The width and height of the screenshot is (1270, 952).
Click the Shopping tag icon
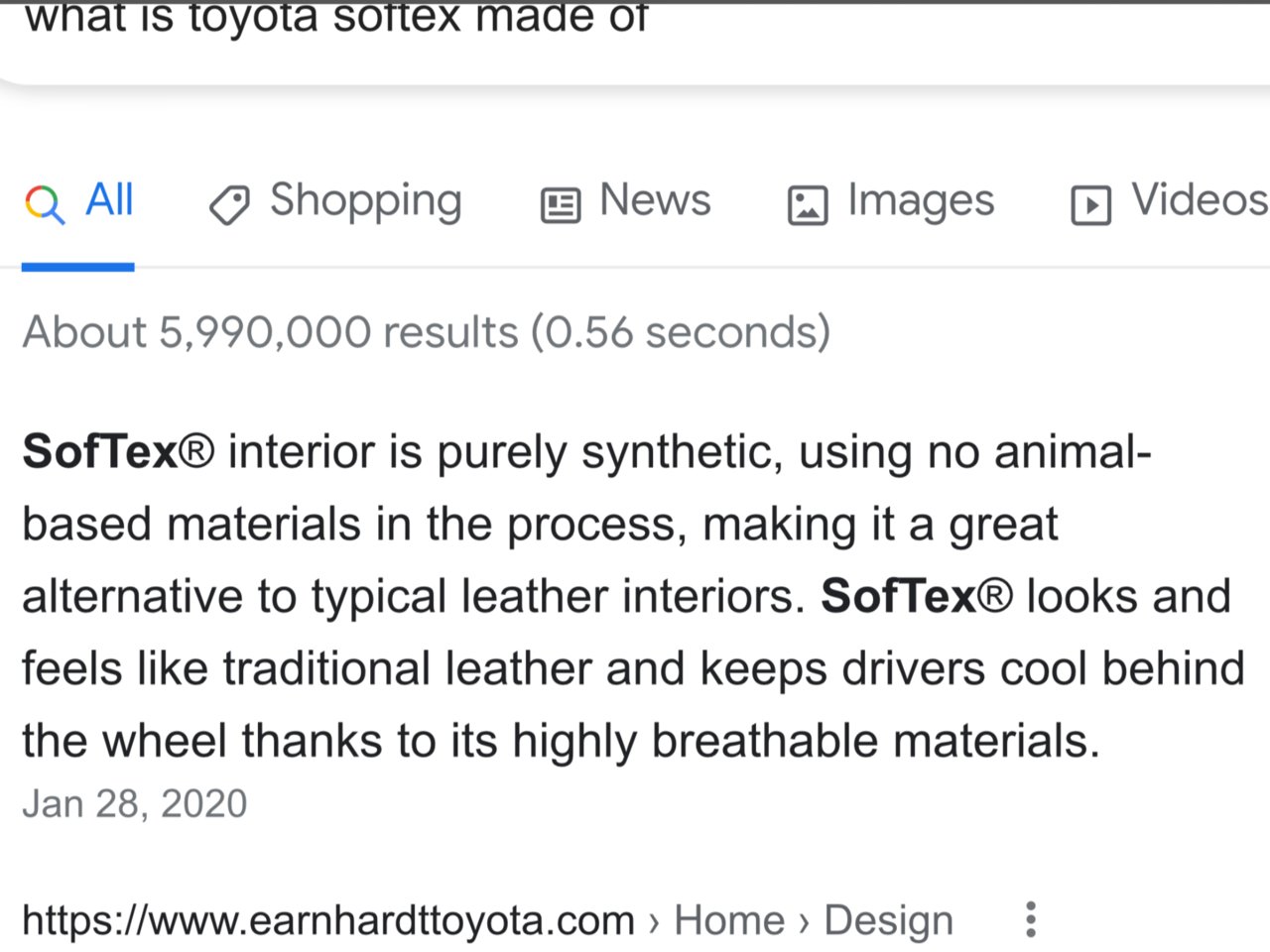pyautogui.click(x=229, y=205)
